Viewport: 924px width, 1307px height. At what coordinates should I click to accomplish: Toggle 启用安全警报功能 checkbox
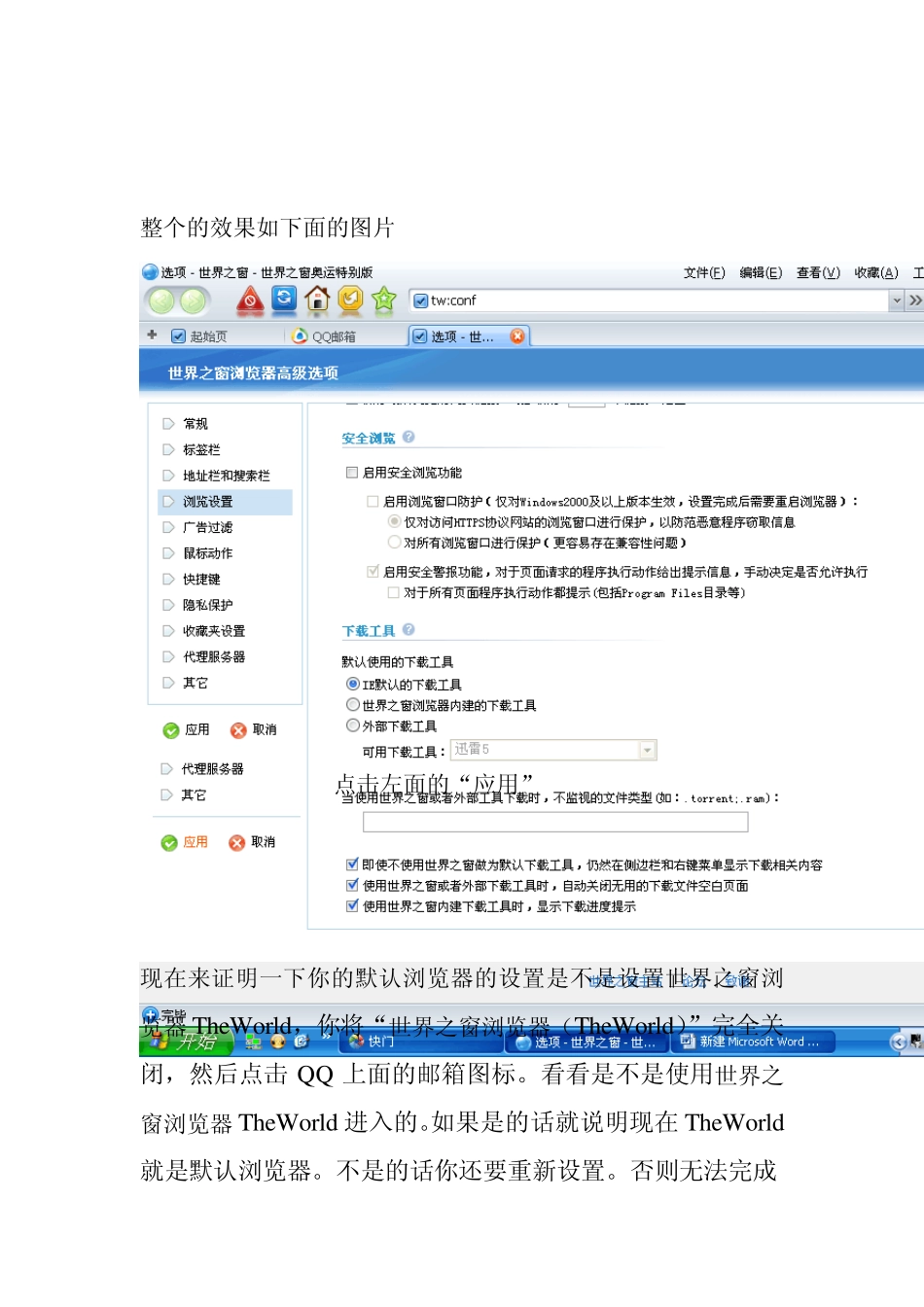373,572
